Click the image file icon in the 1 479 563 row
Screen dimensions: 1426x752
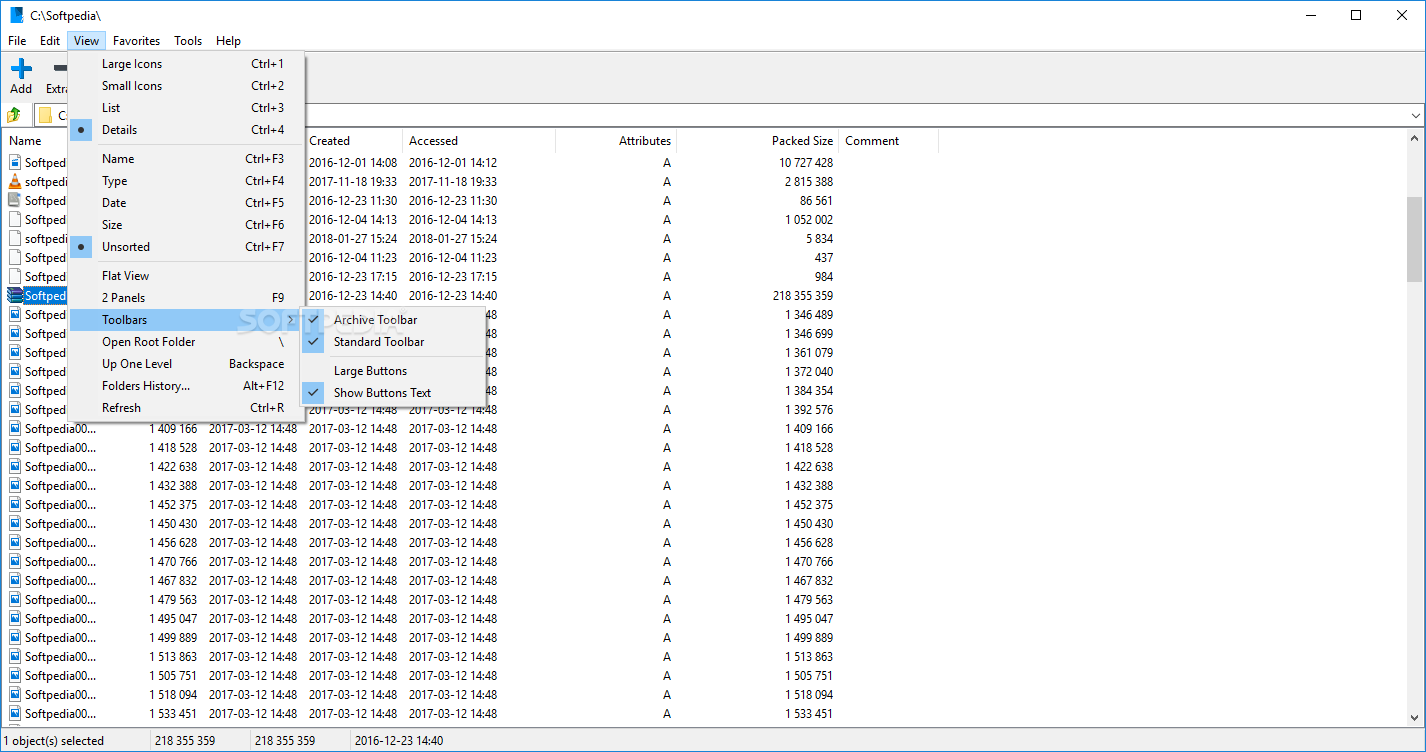(15, 600)
